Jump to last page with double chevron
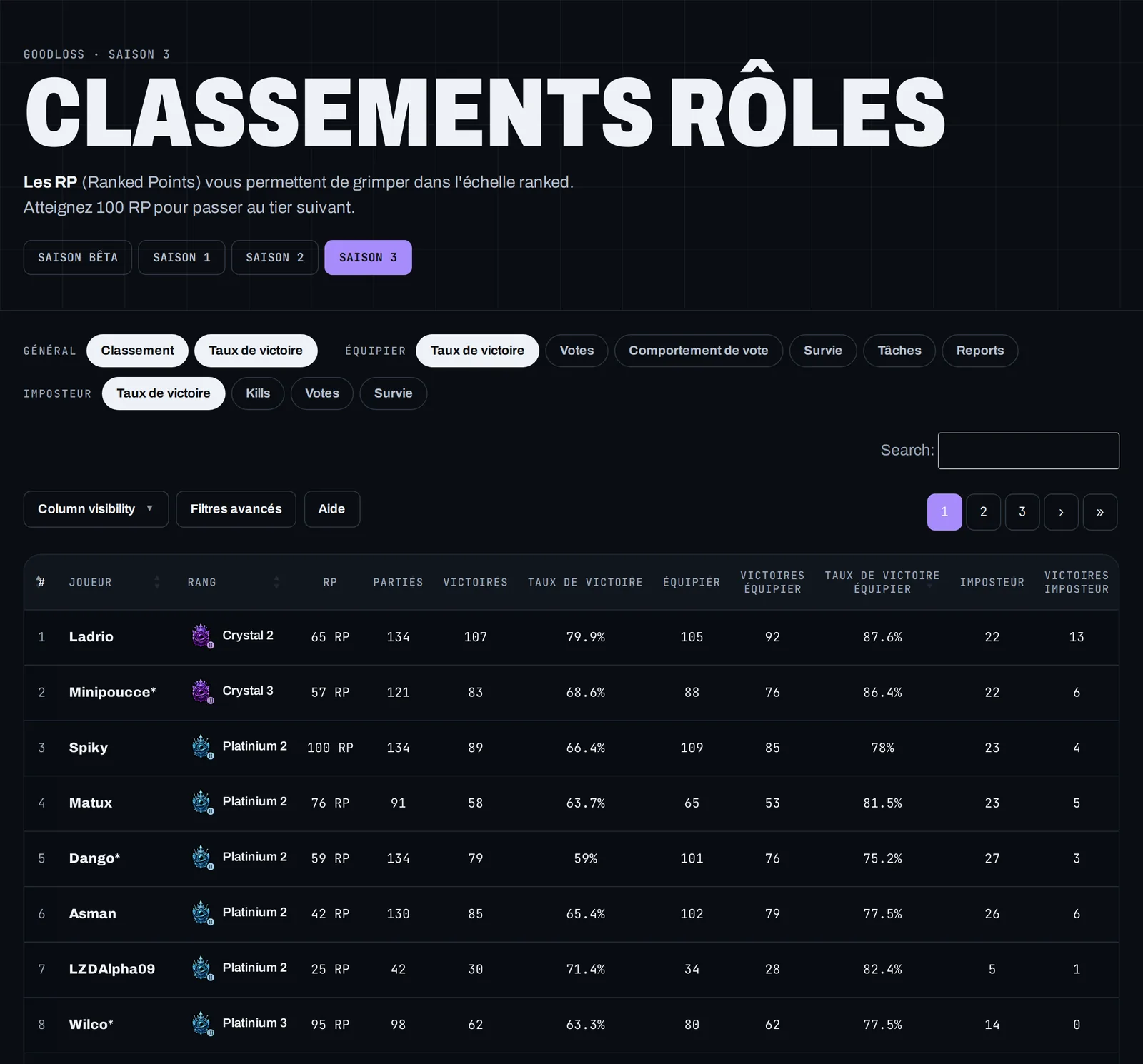The height and width of the screenshot is (1064, 1143). pos(1100,512)
